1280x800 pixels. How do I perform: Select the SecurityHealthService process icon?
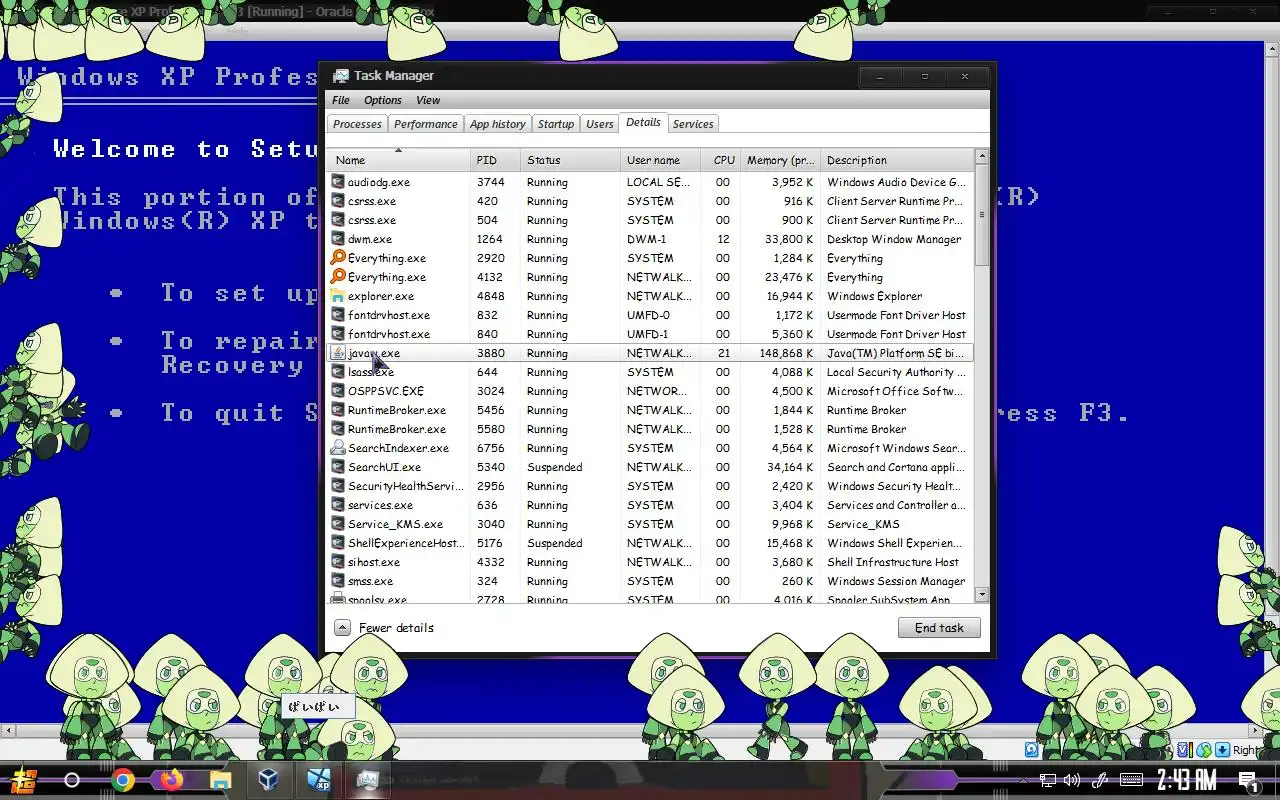point(338,486)
